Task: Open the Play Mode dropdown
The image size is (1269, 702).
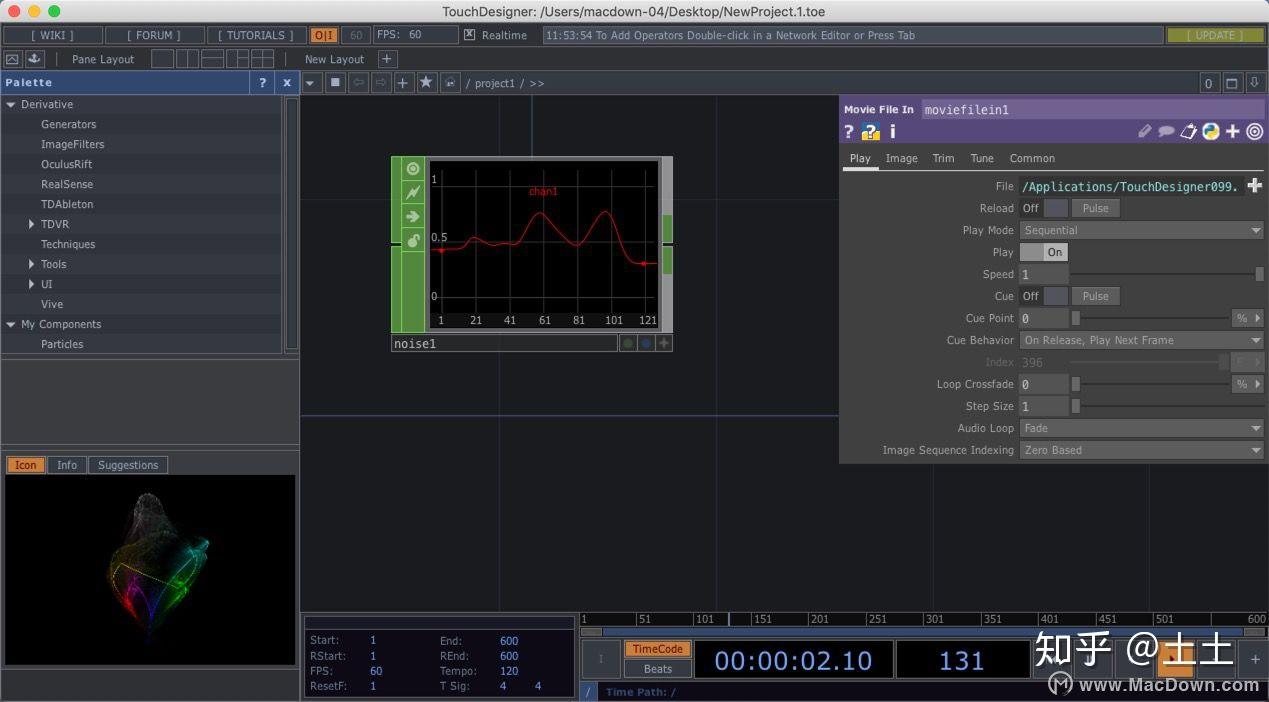Action: (1142, 230)
